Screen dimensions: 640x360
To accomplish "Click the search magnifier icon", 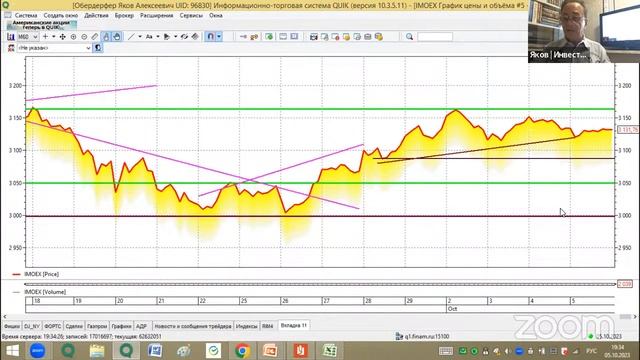I will point(409,37).
